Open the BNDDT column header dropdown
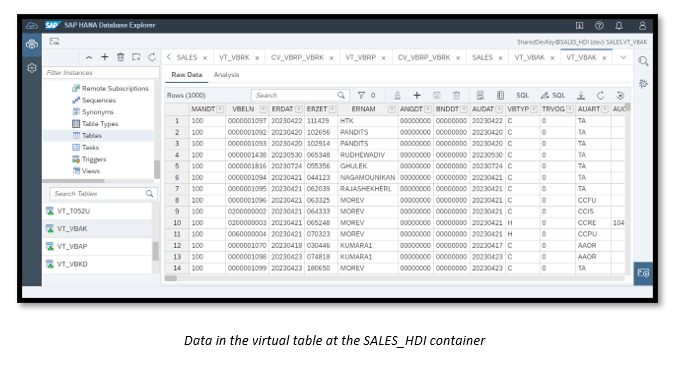Image resolution: width=694 pixels, height=366 pixels. point(463,109)
